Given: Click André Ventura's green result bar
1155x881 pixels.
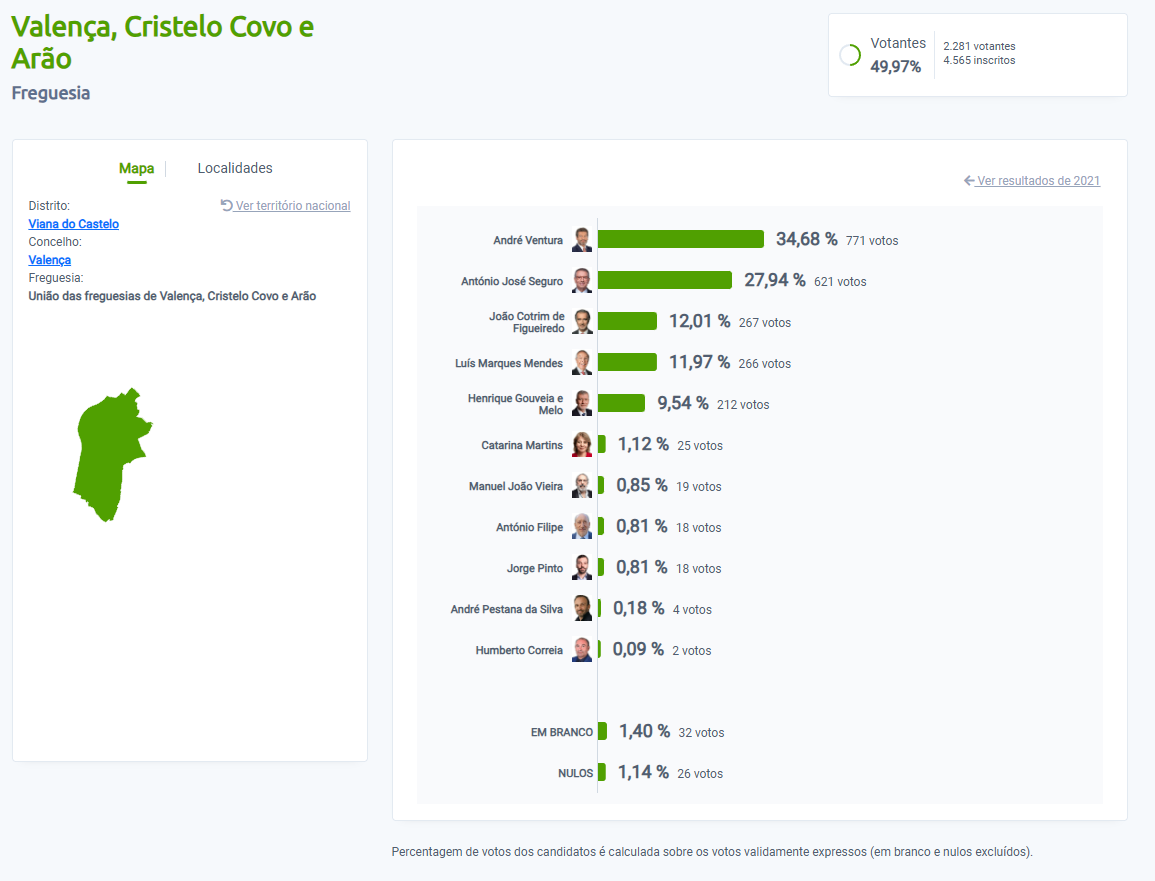Looking at the screenshot, I should pos(680,240).
